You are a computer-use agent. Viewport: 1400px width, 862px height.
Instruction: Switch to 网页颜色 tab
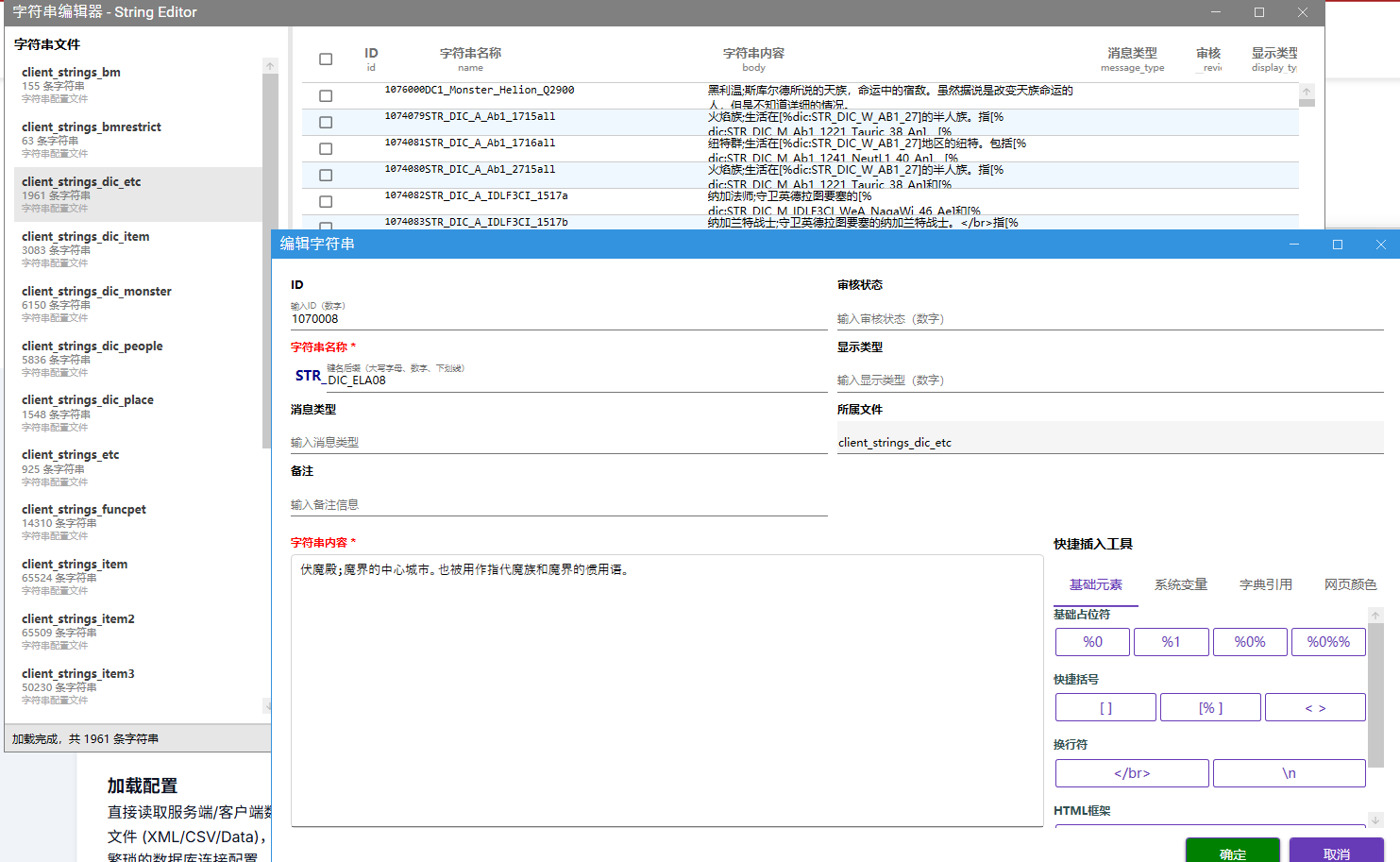pyautogui.click(x=1350, y=584)
